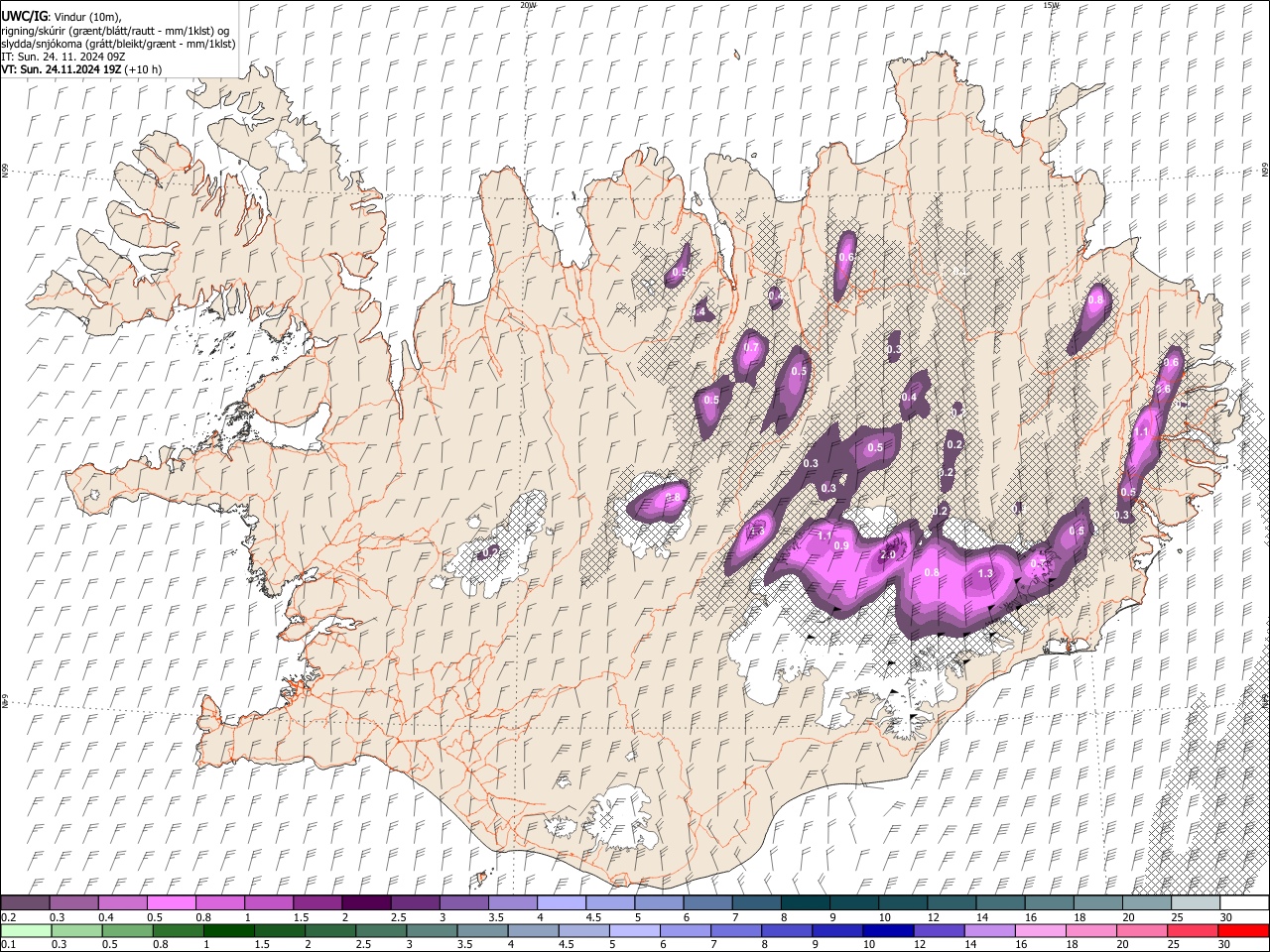1270x952 pixels.
Task: Select the 0.8 snow scale swatch
Action: coord(220,902)
